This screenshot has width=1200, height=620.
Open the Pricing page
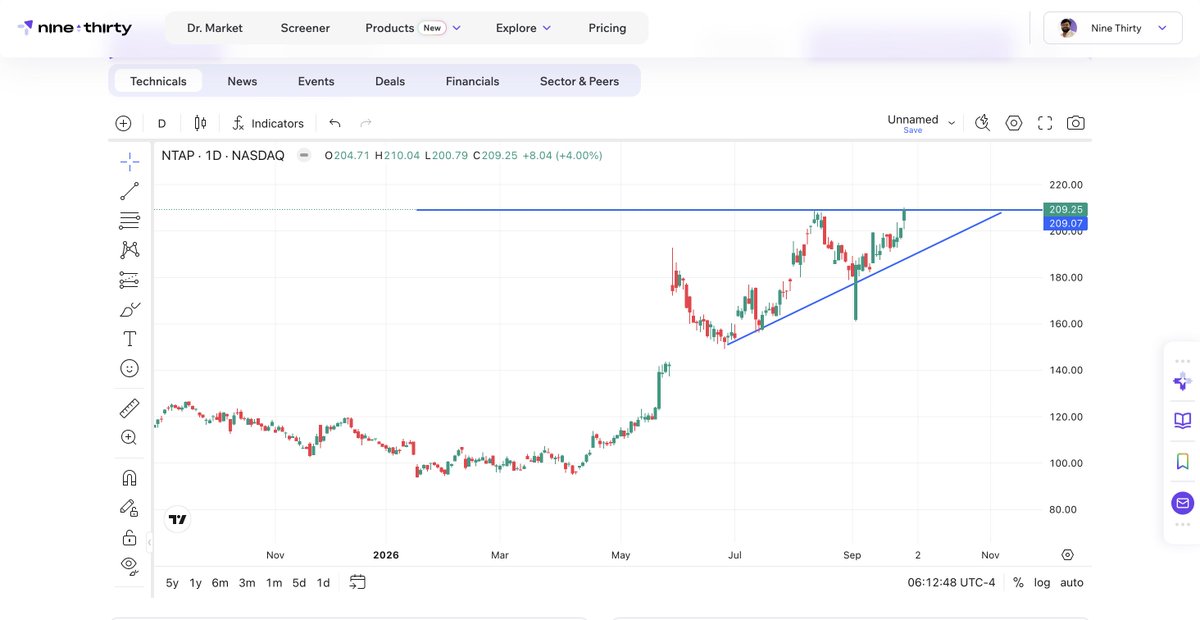pyautogui.click(x=607, y=28)
